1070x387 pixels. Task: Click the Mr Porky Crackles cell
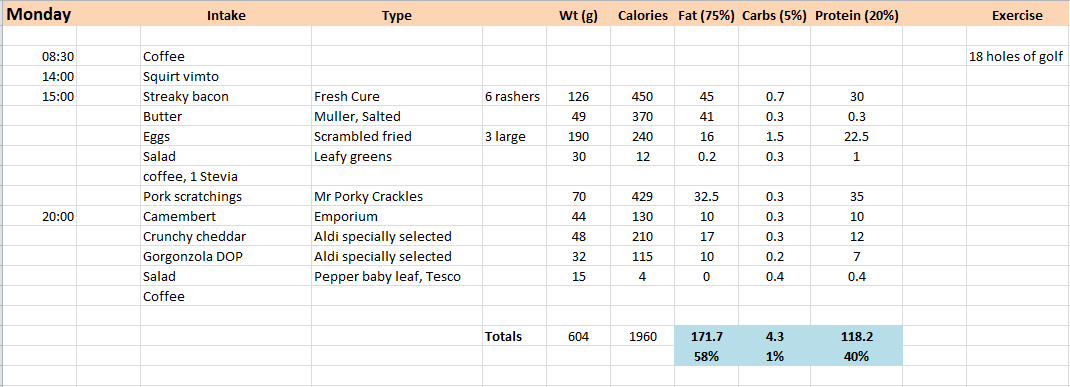tap(396, 197)
